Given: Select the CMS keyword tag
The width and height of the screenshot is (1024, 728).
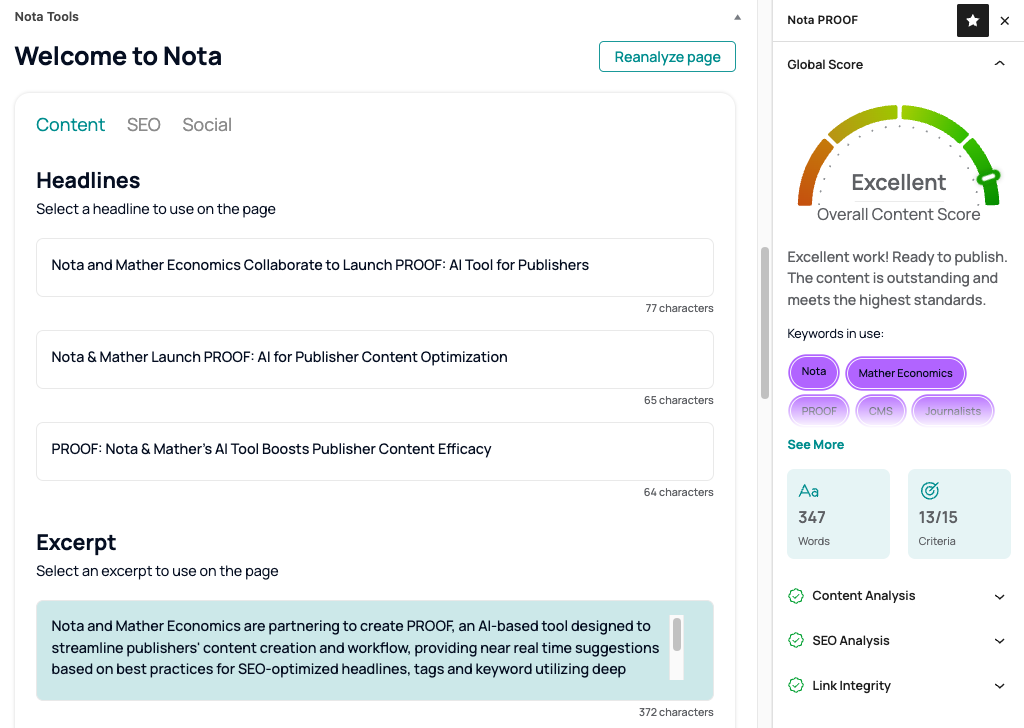Looking at the screenshot, I should click(x=880, y=411).
